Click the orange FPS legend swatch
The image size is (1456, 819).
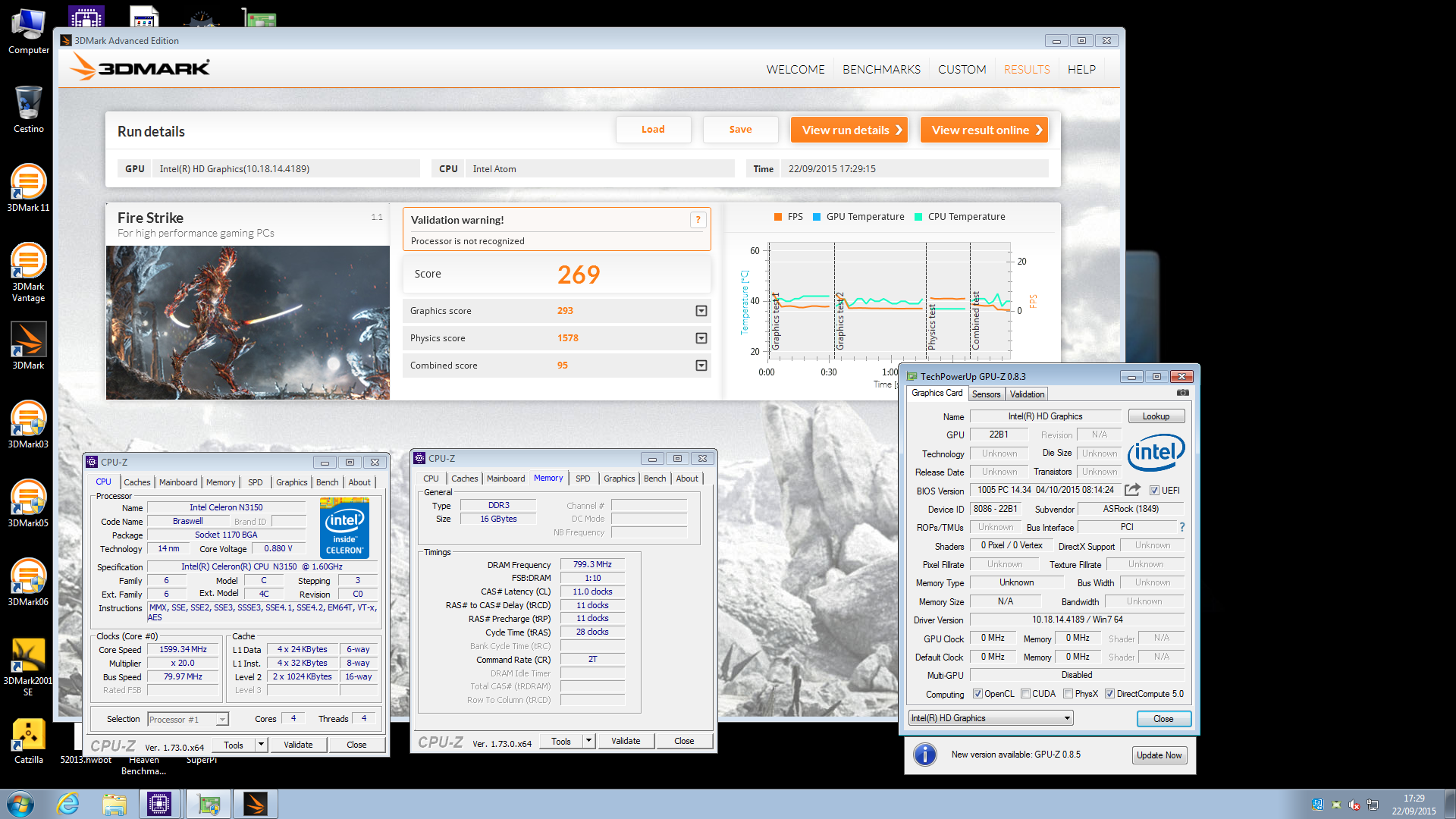tap(777, 217)
